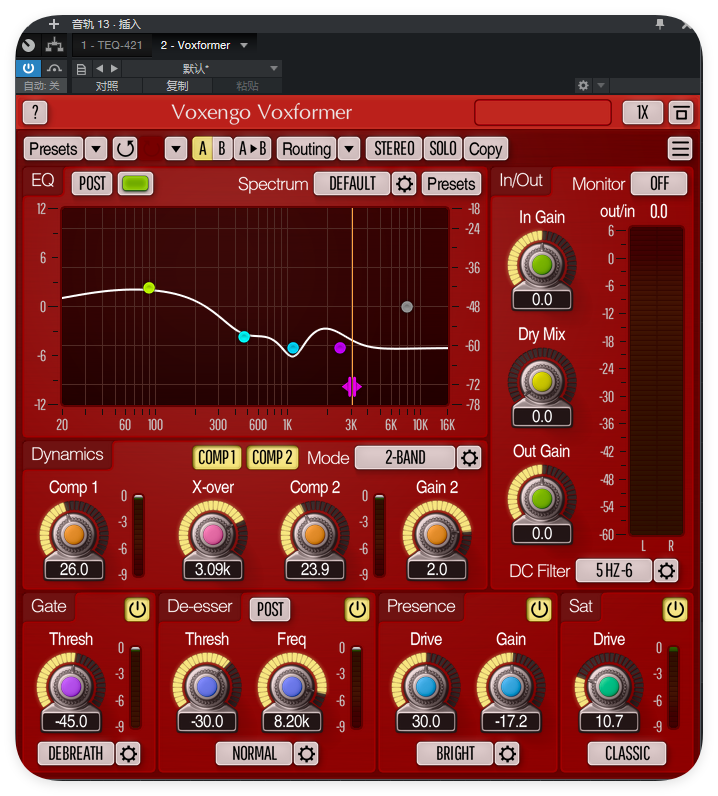Open the DC Filter 5 HZ-6 selector
Screen dimensions: 718x796
[613, 571]
